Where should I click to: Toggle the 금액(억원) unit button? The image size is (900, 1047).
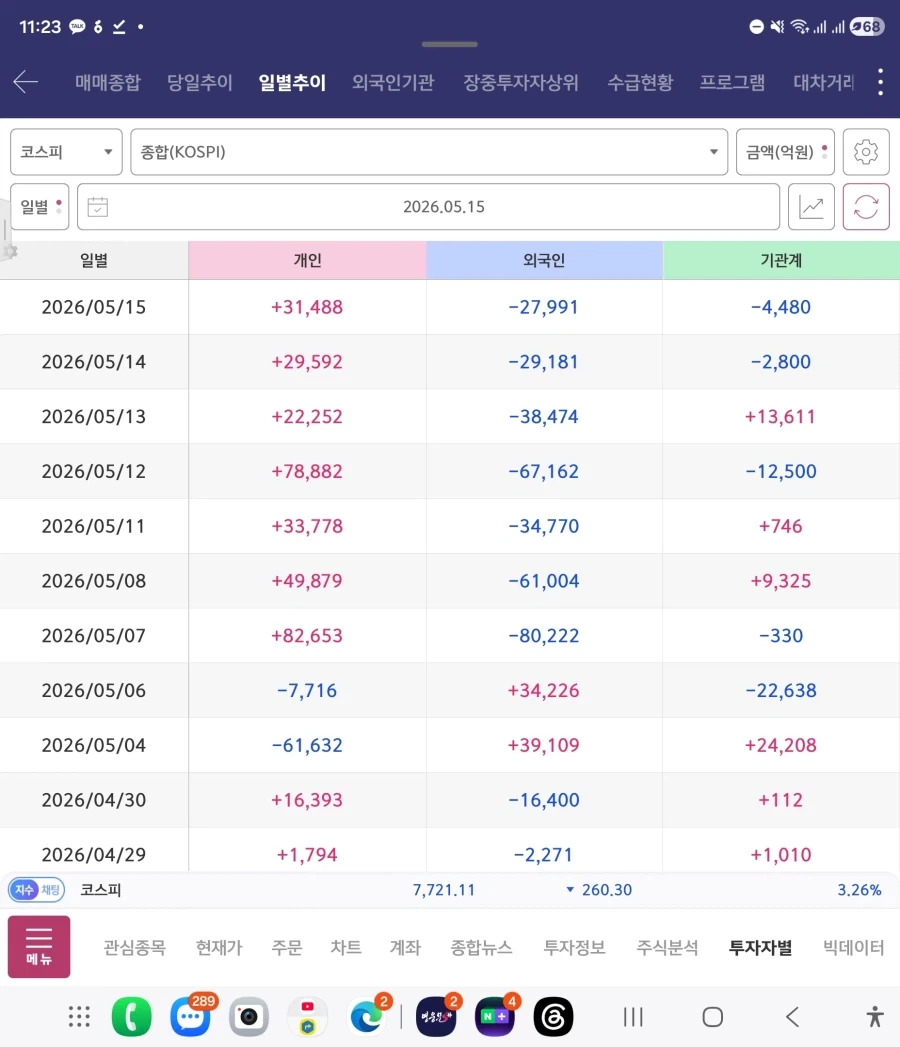[785, 152]
